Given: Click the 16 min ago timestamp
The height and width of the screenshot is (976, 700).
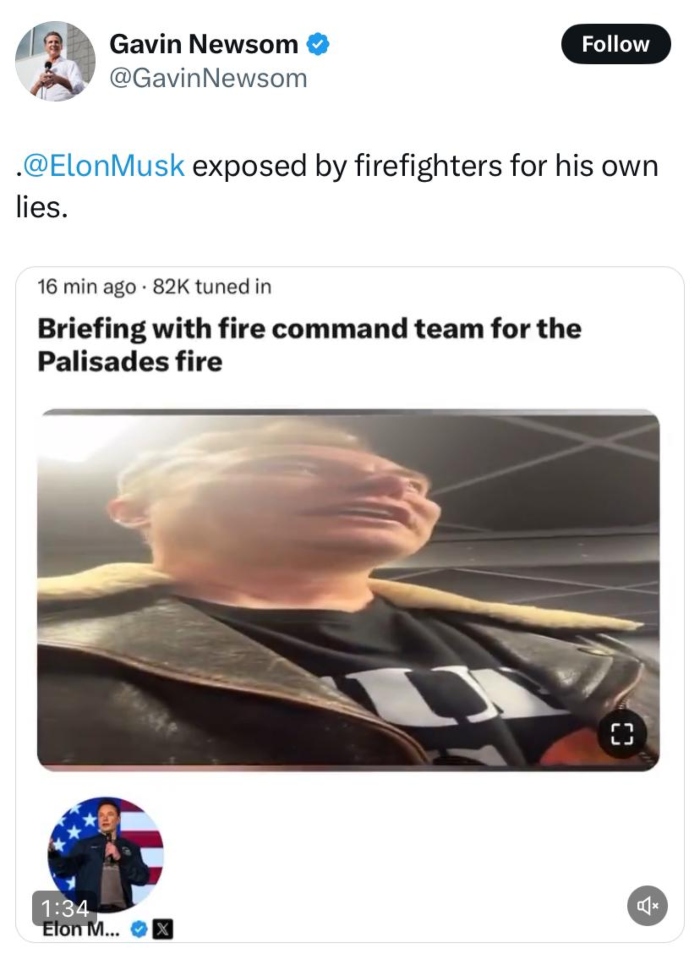Looking at the screenshot, I should (86, 286).
